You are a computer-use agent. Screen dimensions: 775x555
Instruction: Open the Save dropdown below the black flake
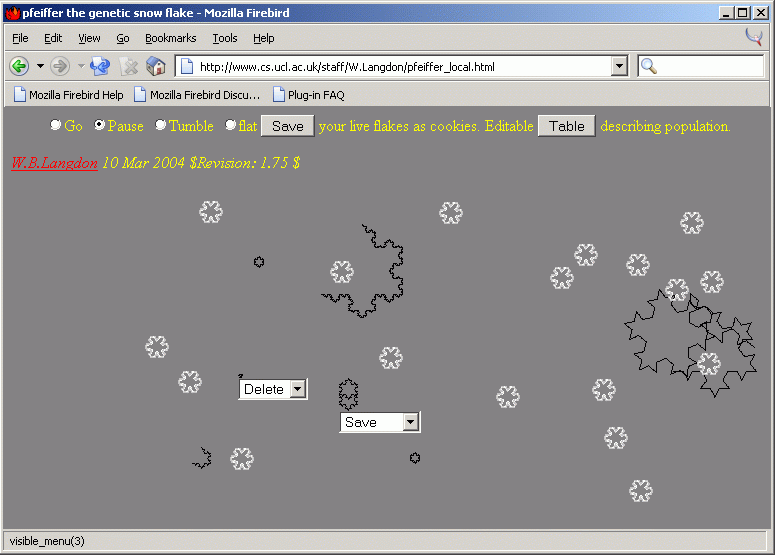[380, 422]
